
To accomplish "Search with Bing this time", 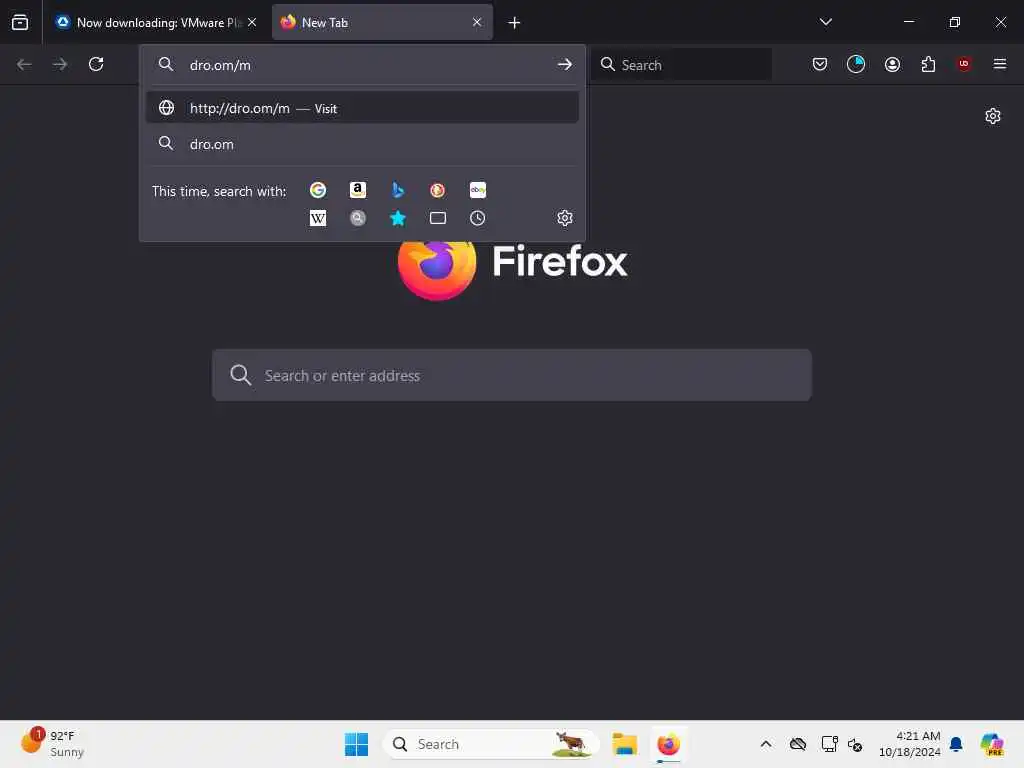I will pos(398,190).
